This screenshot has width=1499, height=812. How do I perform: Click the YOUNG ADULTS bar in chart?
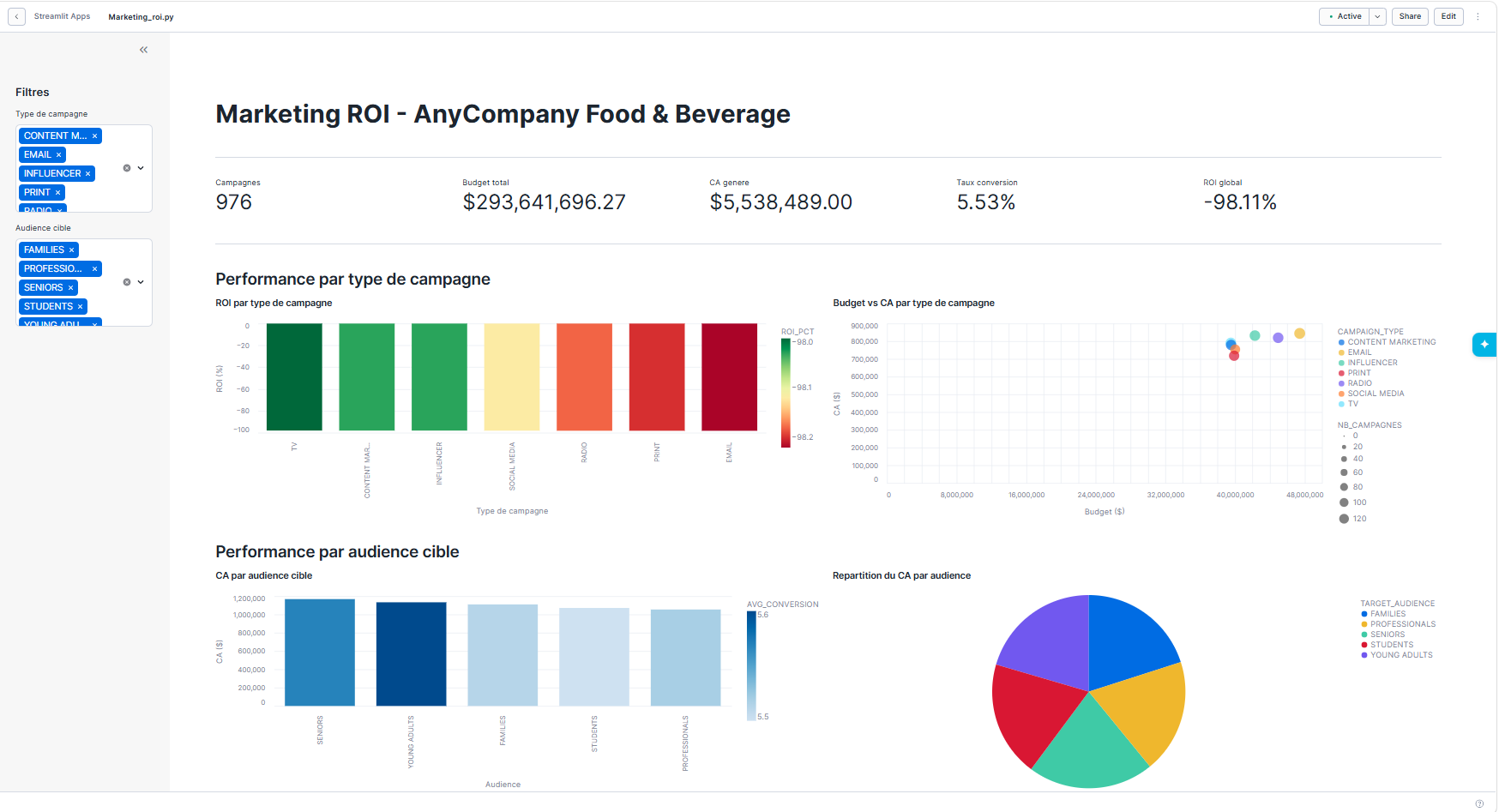(x=411, y=654)
